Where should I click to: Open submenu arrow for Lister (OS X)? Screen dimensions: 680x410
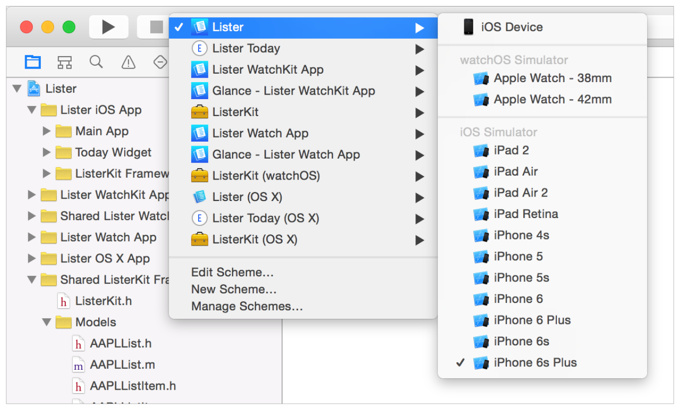(419, 198)
